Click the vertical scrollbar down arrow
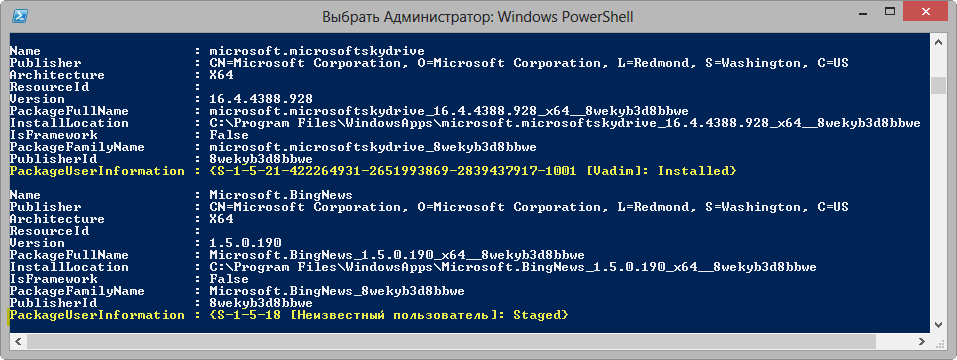The height and width of the screenshot is (360, 957). pos(938,325)
